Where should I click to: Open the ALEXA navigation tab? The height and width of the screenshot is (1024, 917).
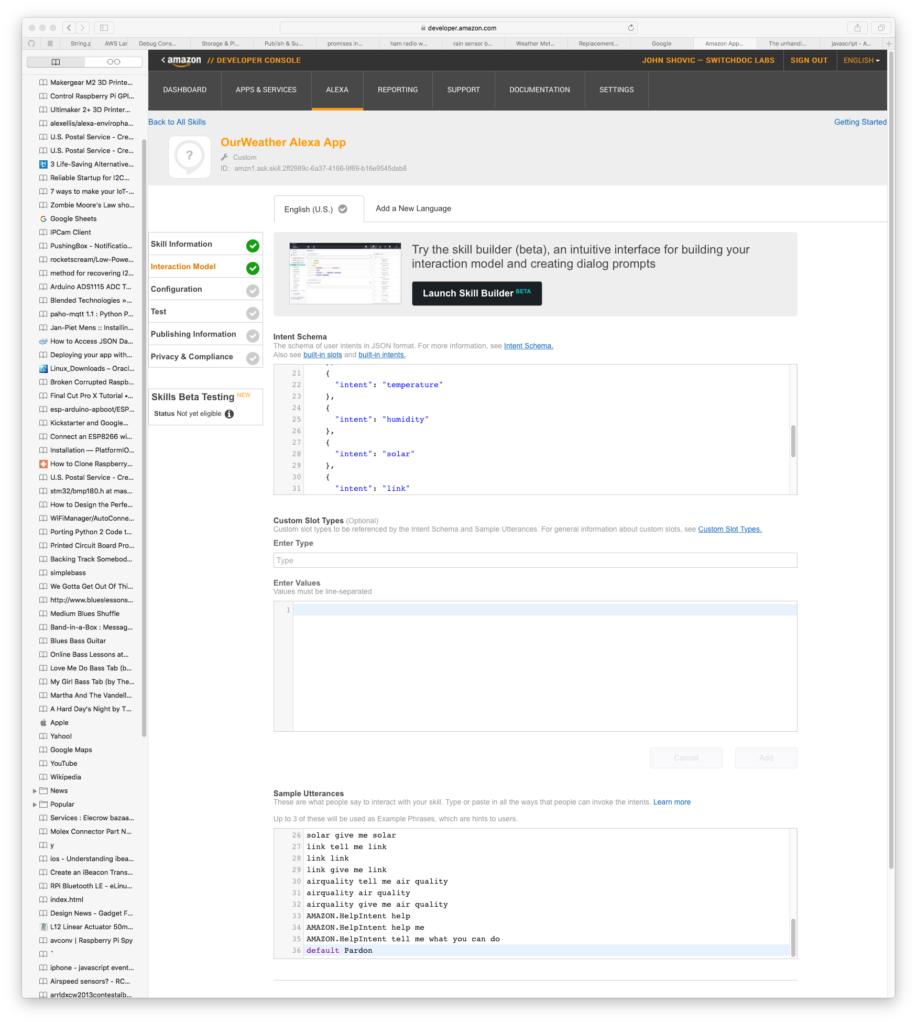[337, 90]
